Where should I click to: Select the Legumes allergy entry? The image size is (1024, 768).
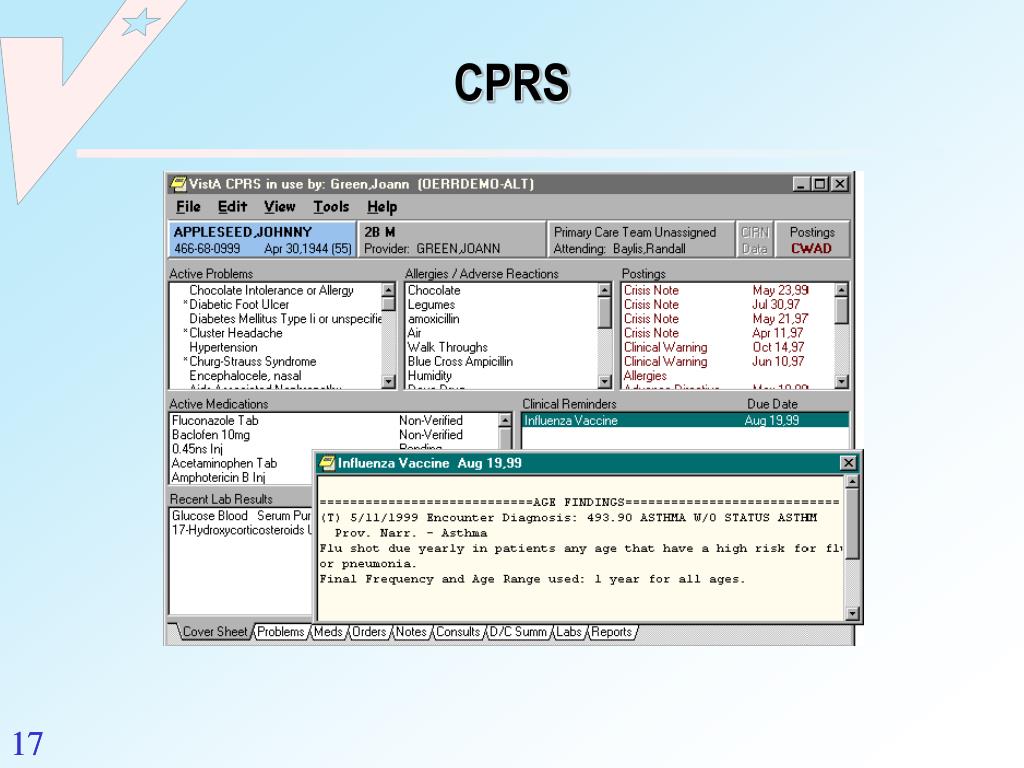point(431,304)
